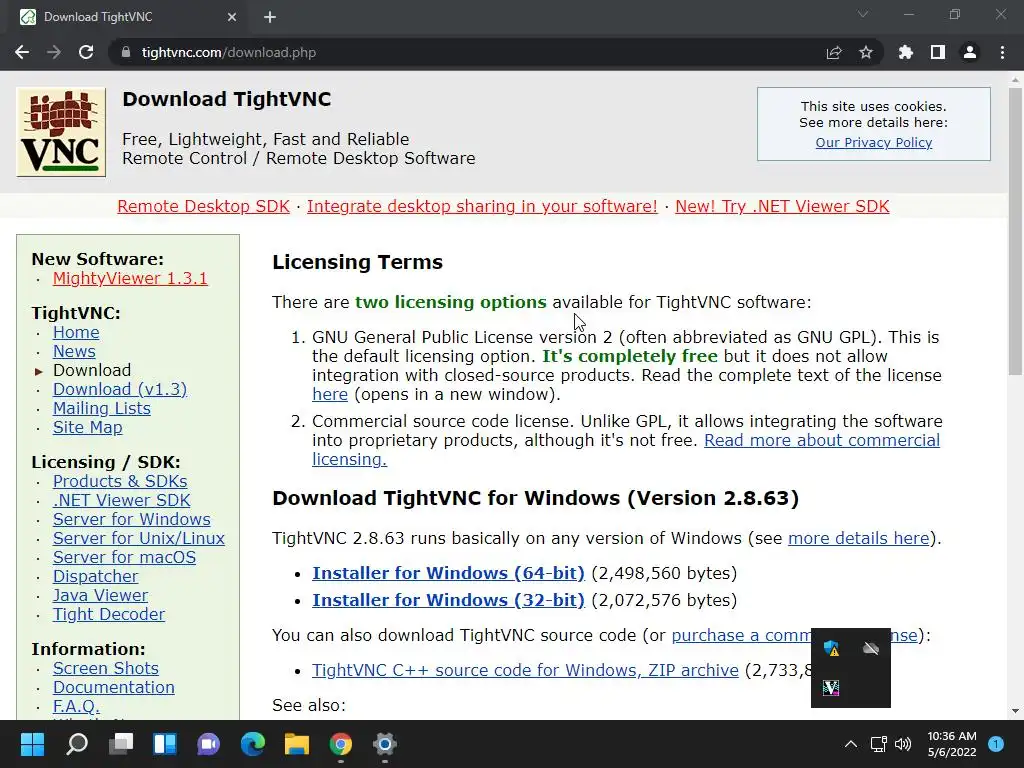Open Documentation sidebar link
Image resolution: width=1024 pixels, height=768 pixels.
[114, 687]
